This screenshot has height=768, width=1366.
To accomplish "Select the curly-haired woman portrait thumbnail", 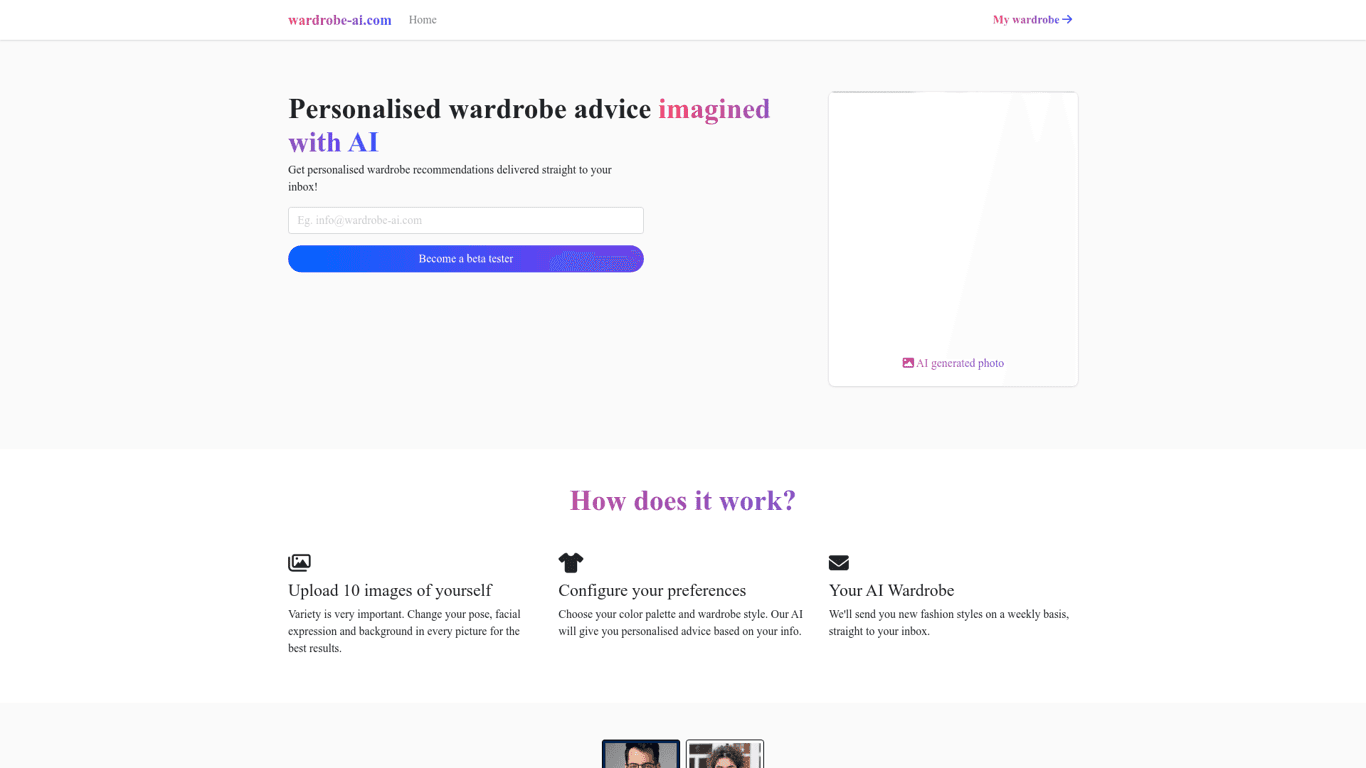I will click(724, 755).
